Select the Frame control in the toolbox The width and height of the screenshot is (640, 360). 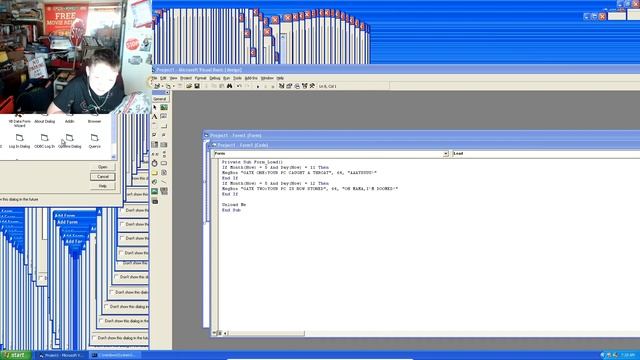coord(155,126)
